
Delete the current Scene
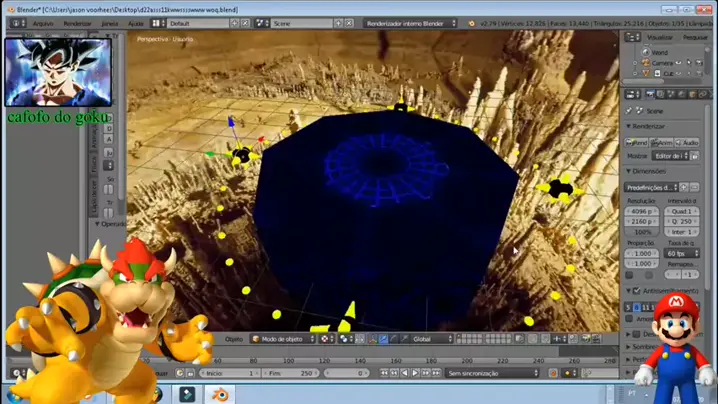pyautogui.click(x=349, y=23)
